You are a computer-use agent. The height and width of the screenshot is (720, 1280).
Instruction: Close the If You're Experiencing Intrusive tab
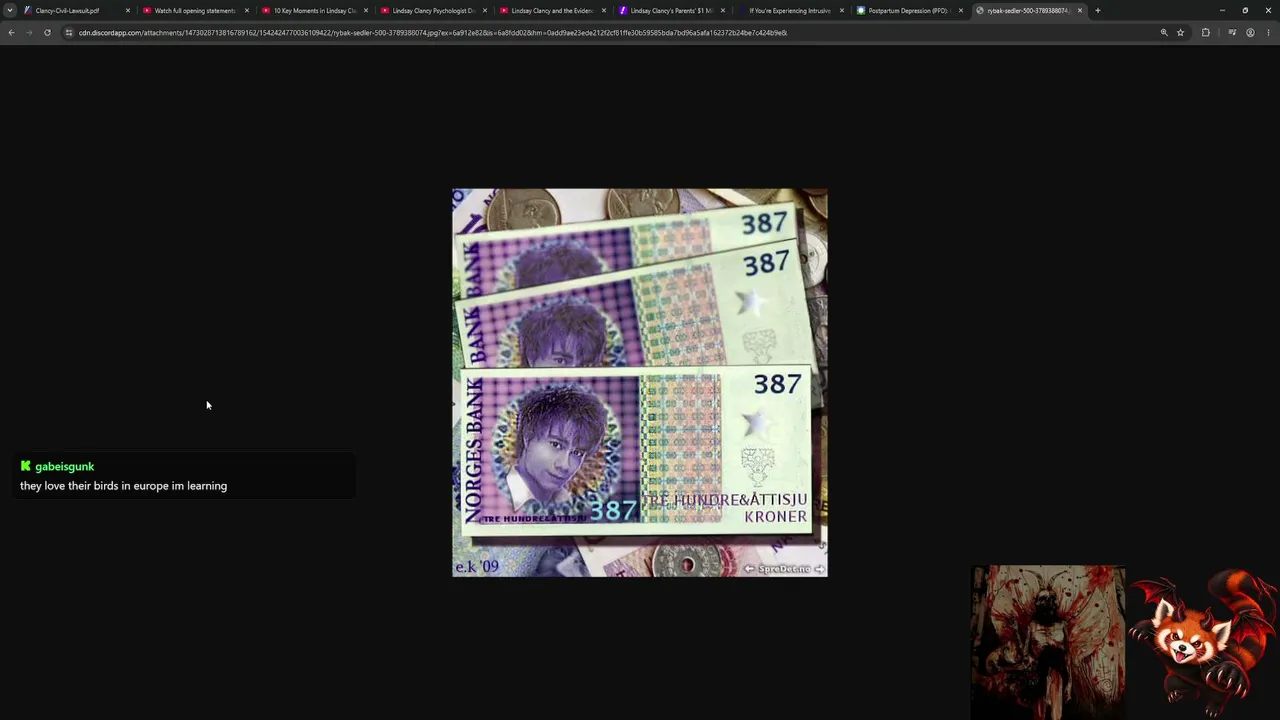[842, 10]
